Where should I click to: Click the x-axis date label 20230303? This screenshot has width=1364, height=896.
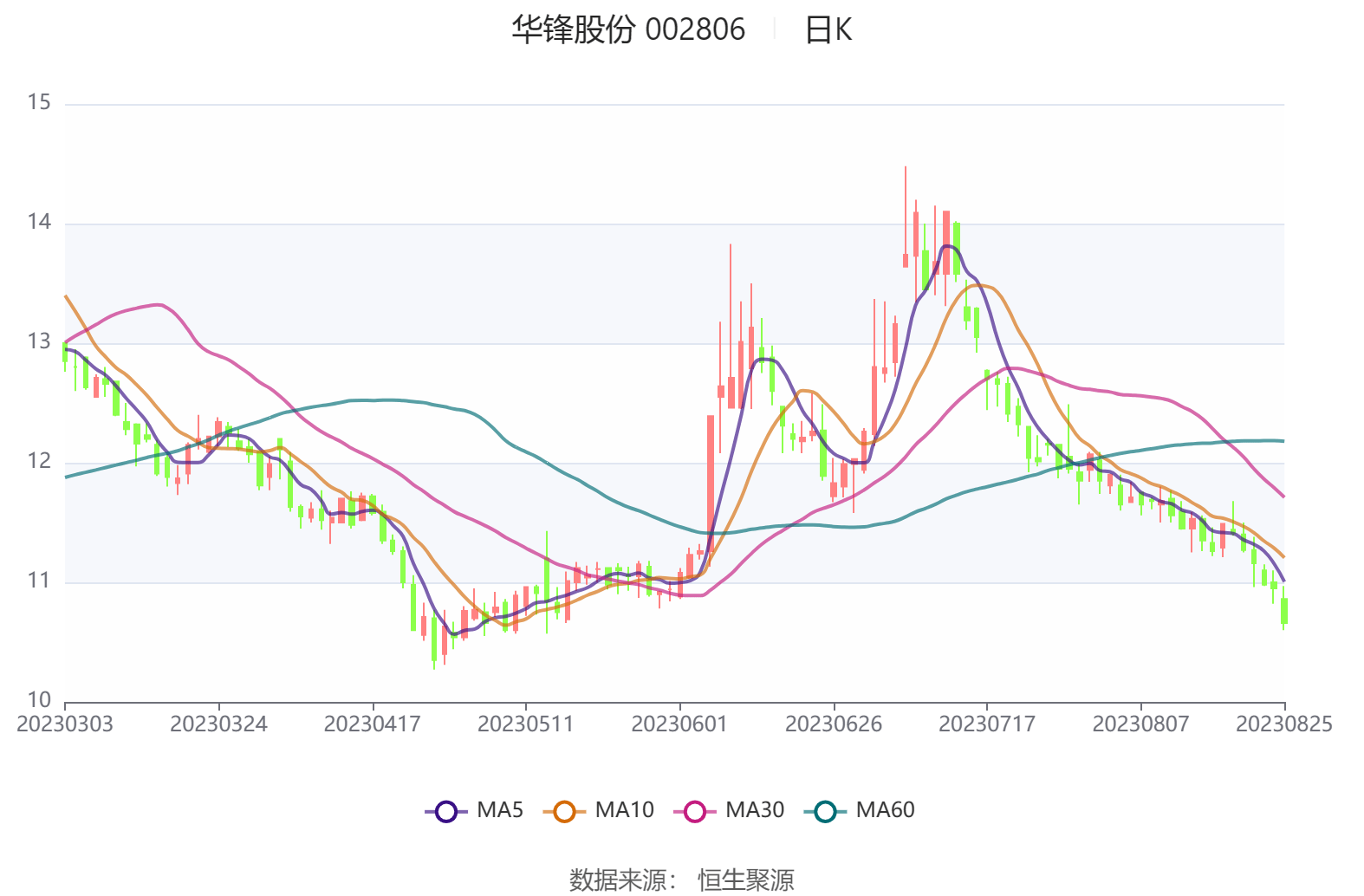pyautogui.click(x=65, y=724)
